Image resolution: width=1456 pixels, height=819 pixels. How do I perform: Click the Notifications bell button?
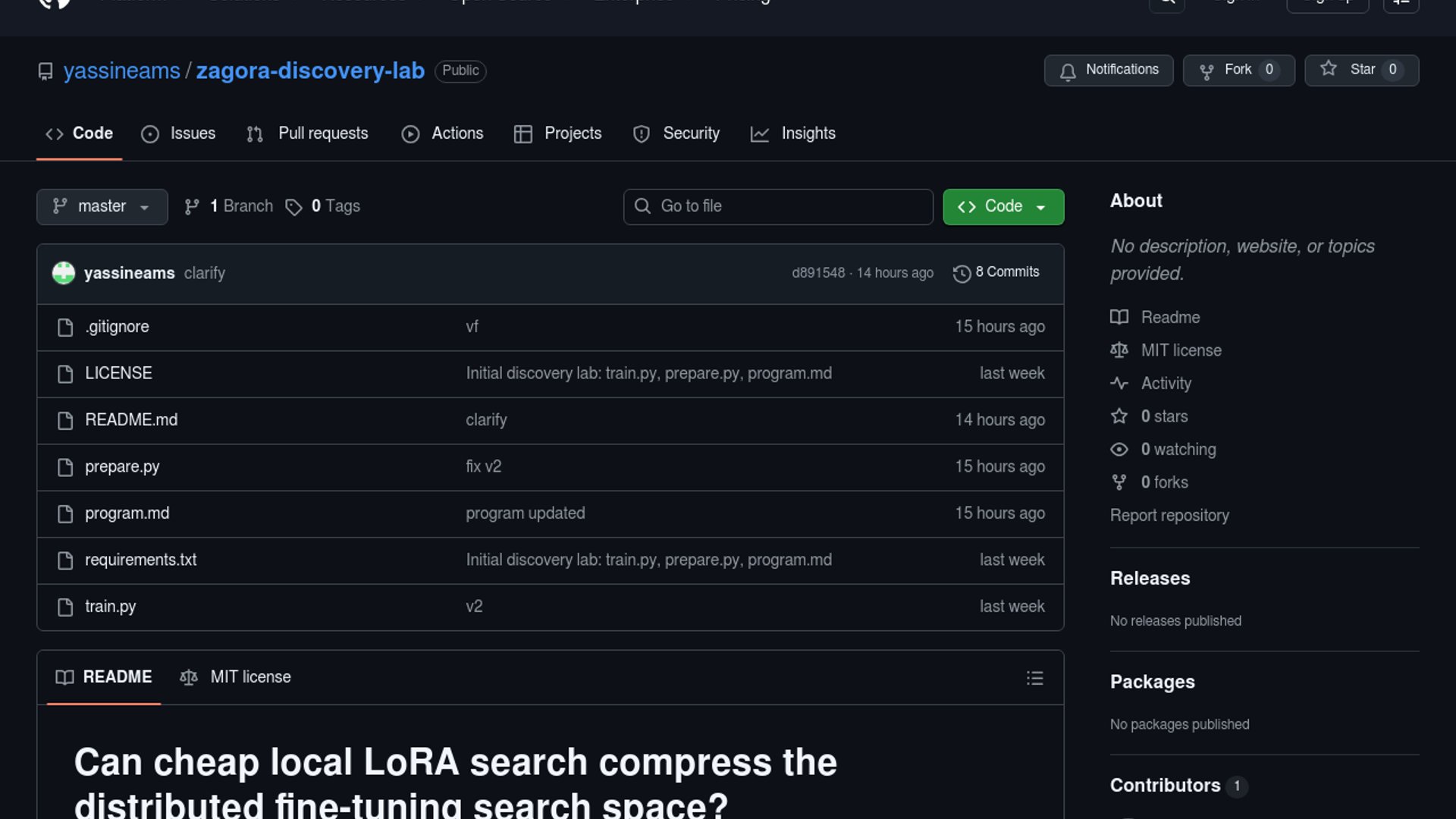pyautogui.click(x=1108, y=70)
